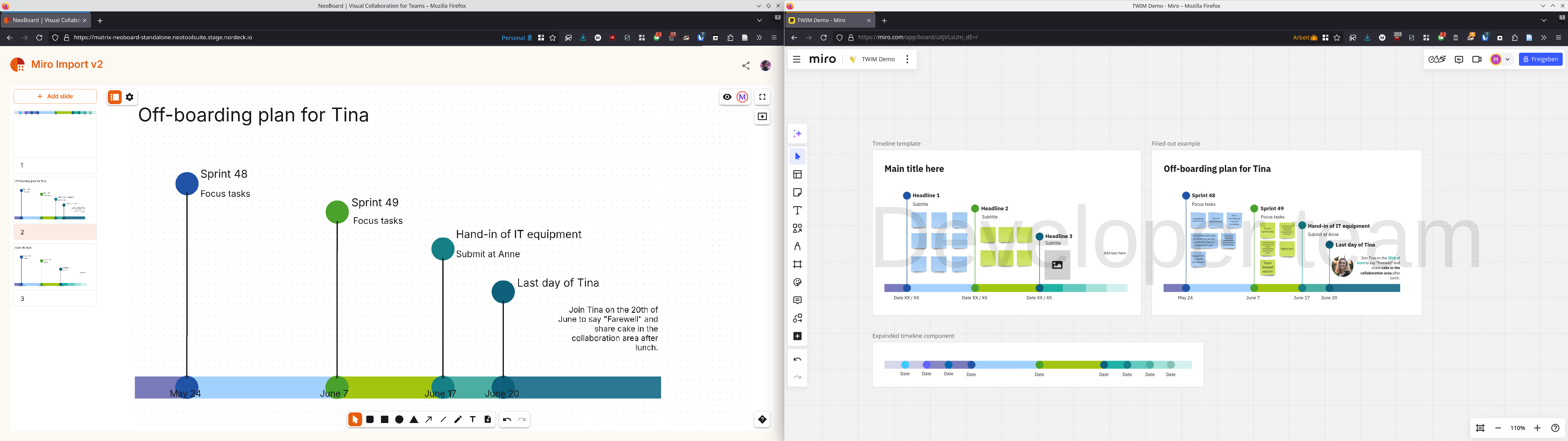The image size is (1568, 441).
Task: Open Miro hamburger main menu
Action: point(797,60)
